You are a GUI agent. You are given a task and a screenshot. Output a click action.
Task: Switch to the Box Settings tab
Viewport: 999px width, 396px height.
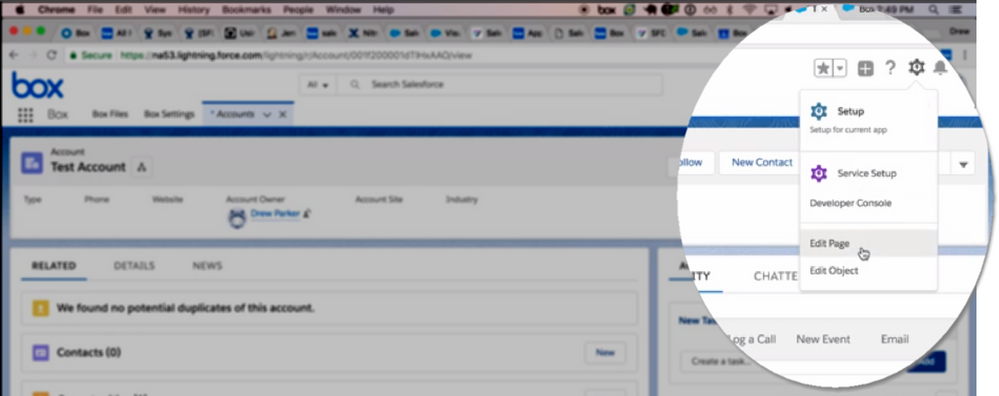click(169, 115)
